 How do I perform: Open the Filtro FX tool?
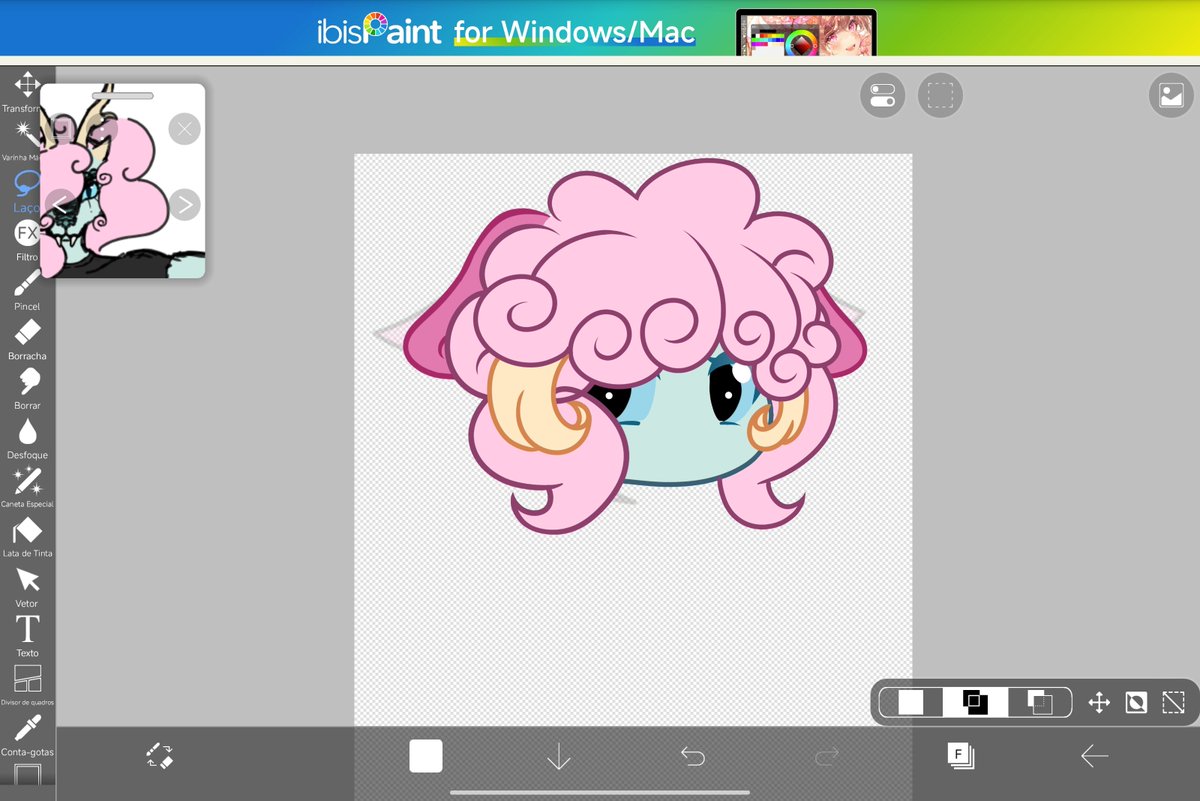27,240
